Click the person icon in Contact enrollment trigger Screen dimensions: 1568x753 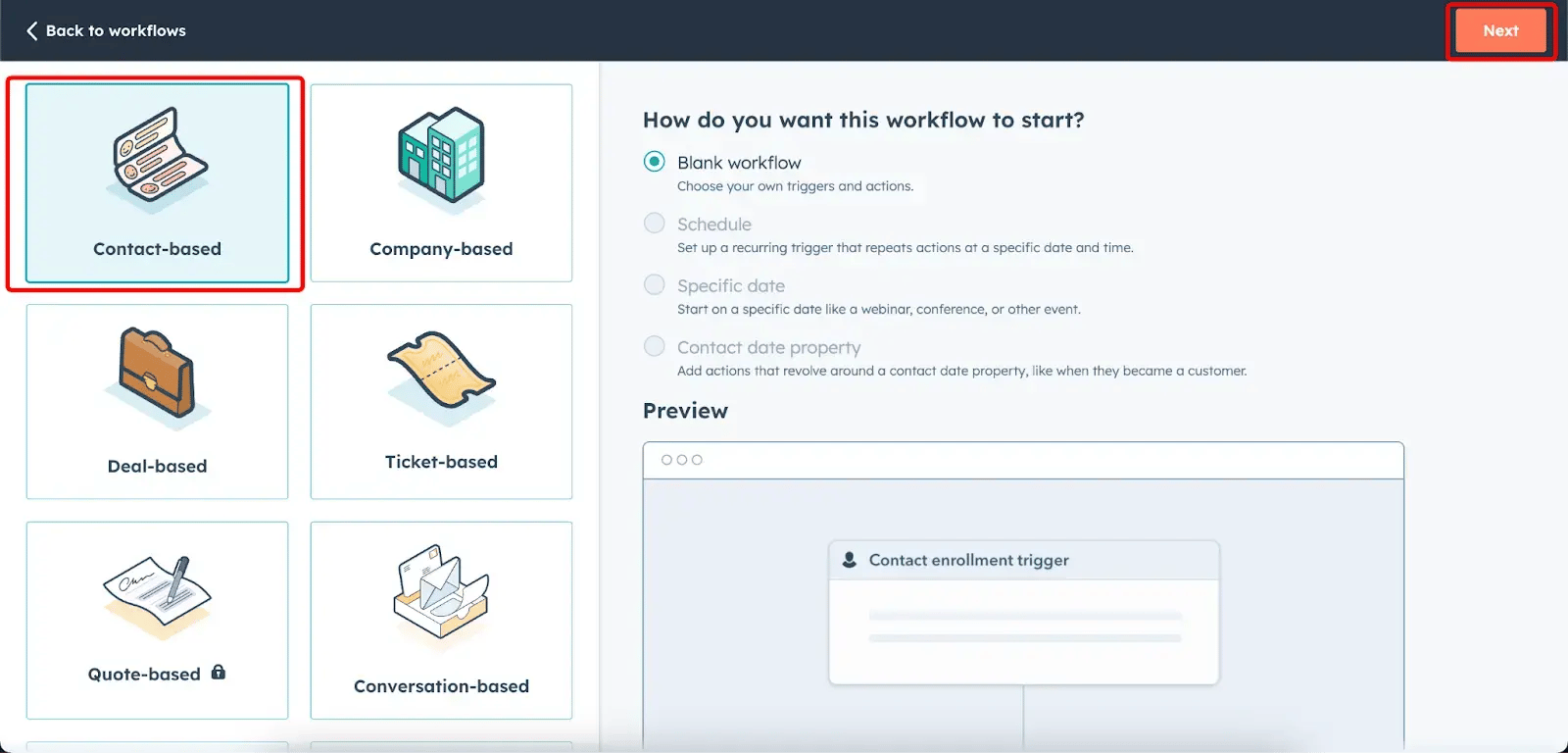[850, 560]
